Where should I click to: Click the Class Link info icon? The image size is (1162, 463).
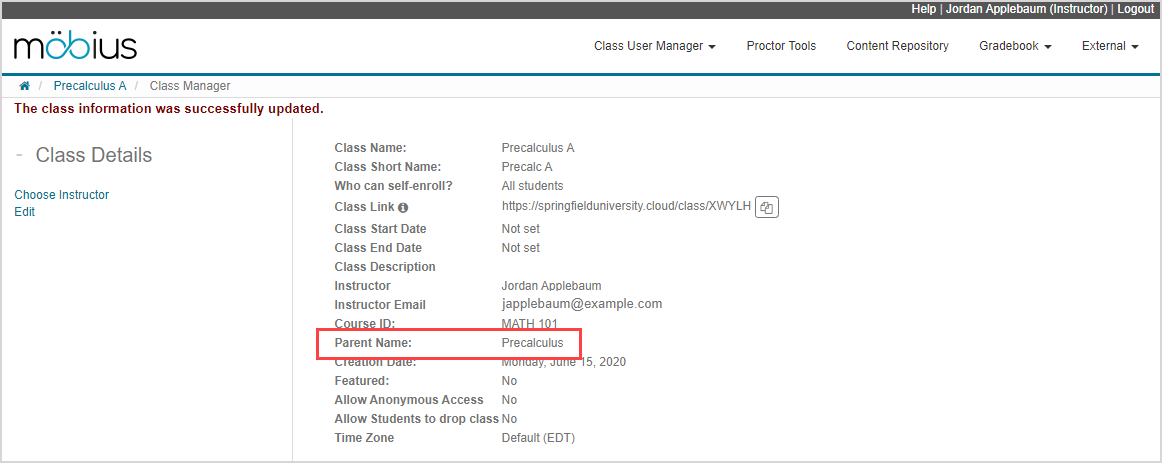pos(403,208)
